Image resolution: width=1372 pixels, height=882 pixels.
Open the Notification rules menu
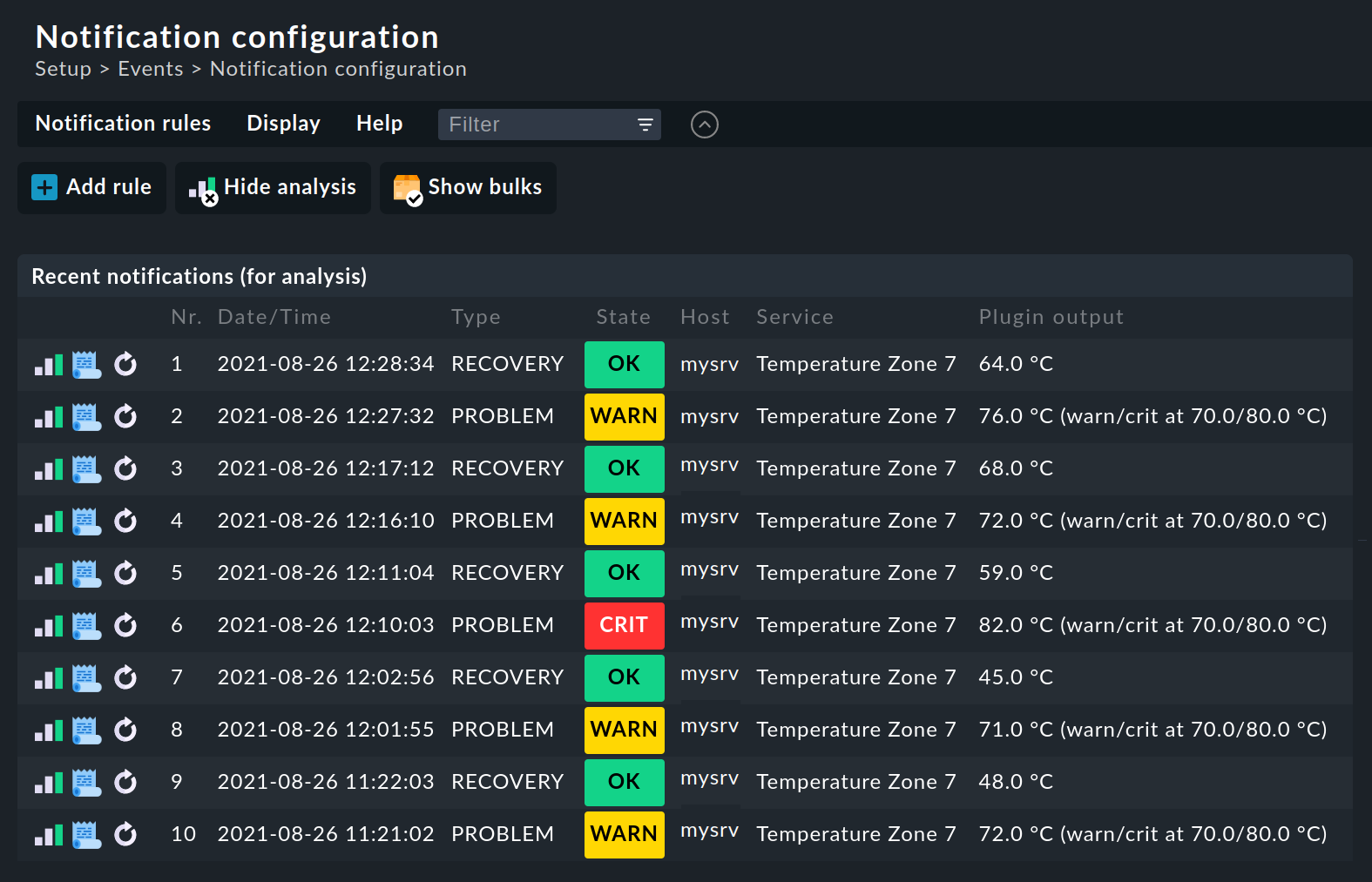[x=123, y=124]
